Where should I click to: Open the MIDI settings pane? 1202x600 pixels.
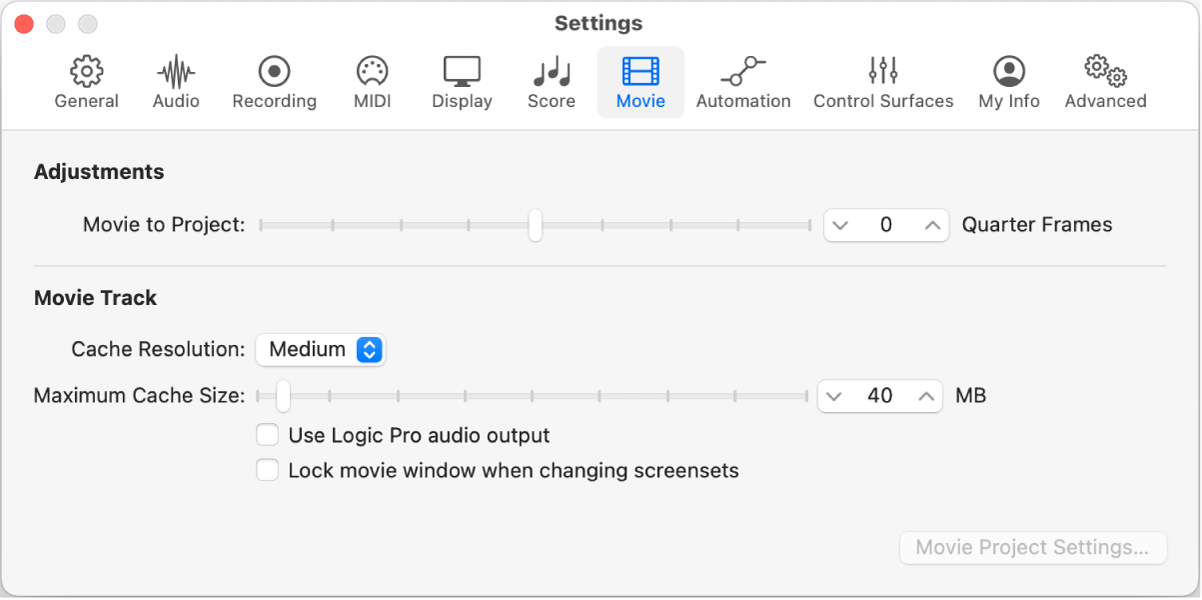(x=372, y=82)
